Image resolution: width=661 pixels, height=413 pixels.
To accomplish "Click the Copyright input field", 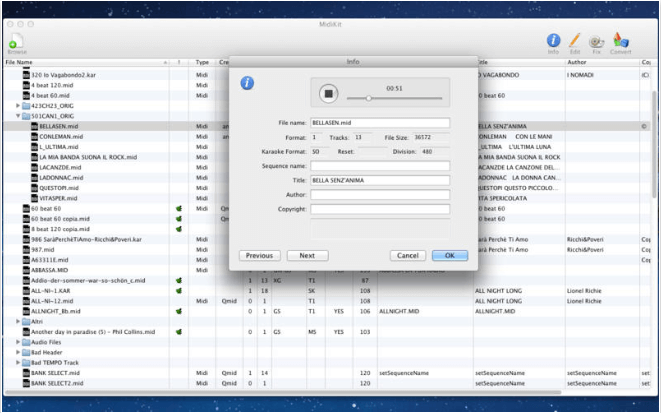I will point(380,209).
